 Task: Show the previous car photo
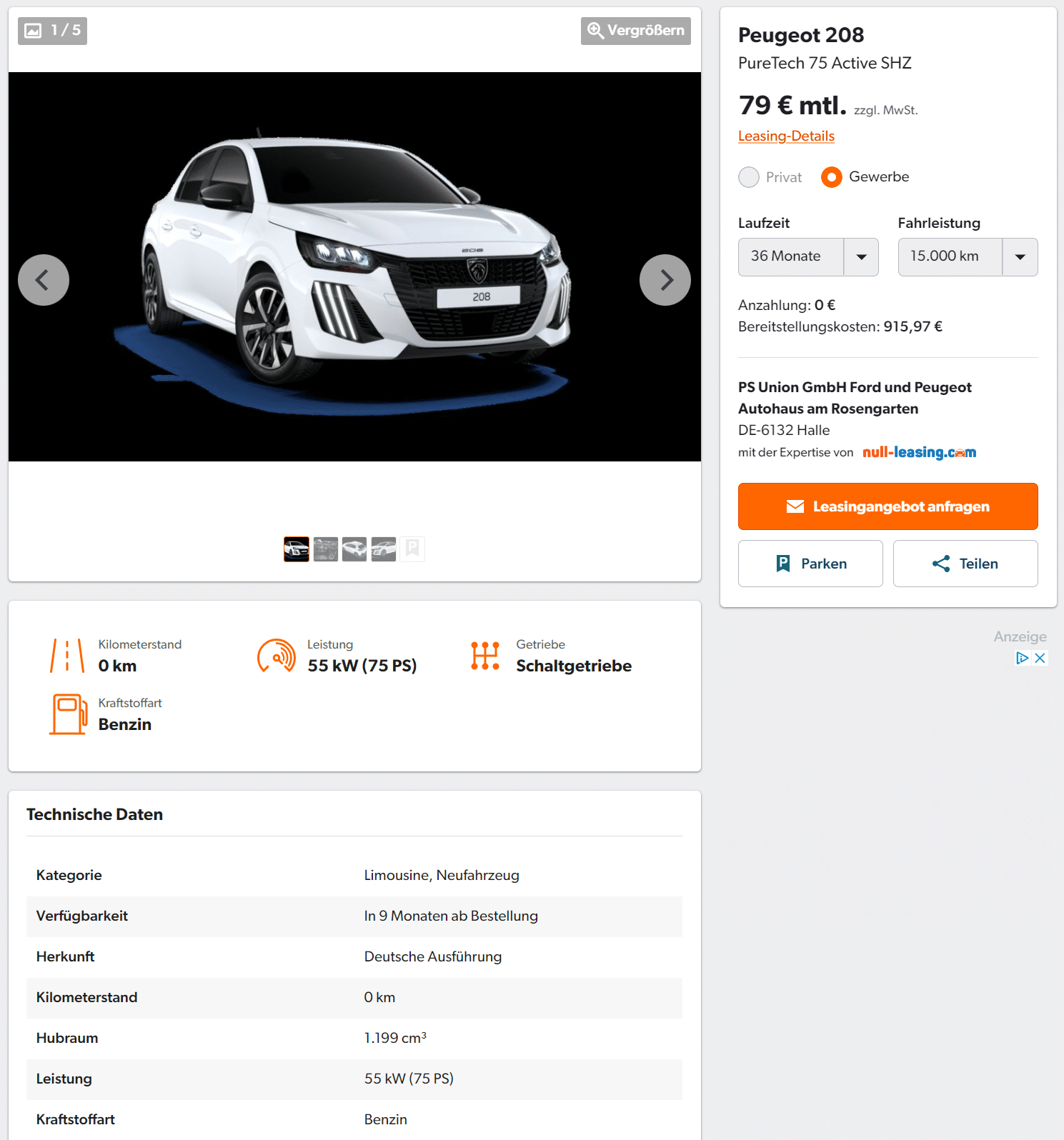point(44,280)
